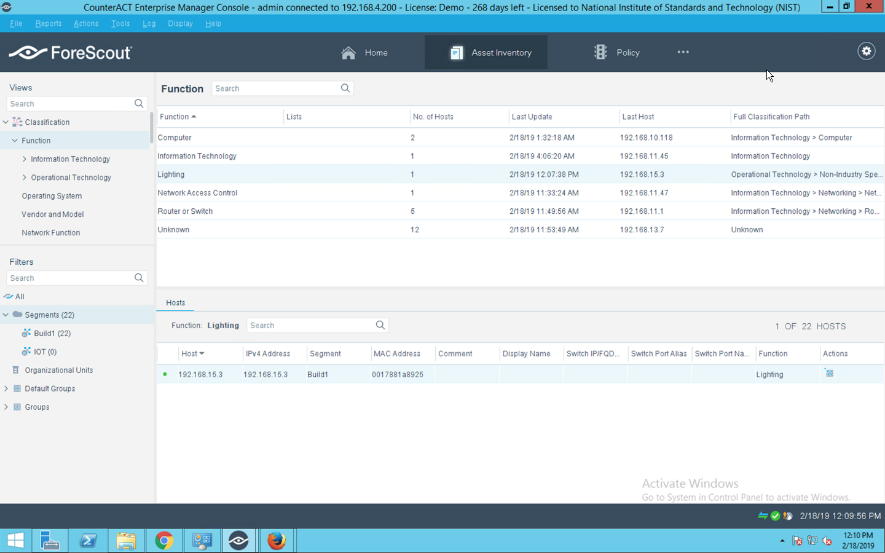Open the Windows Start button

(15, 541)
